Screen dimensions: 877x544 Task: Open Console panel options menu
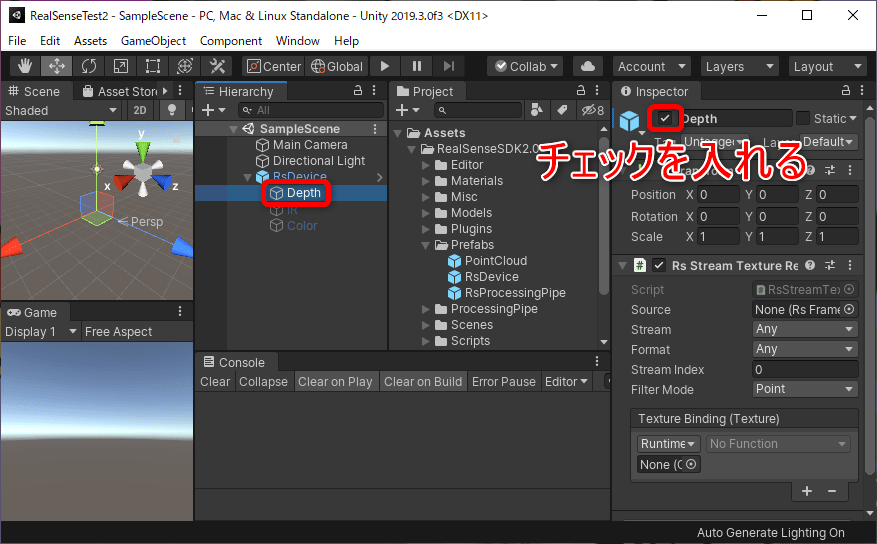(x=597, y=361)
